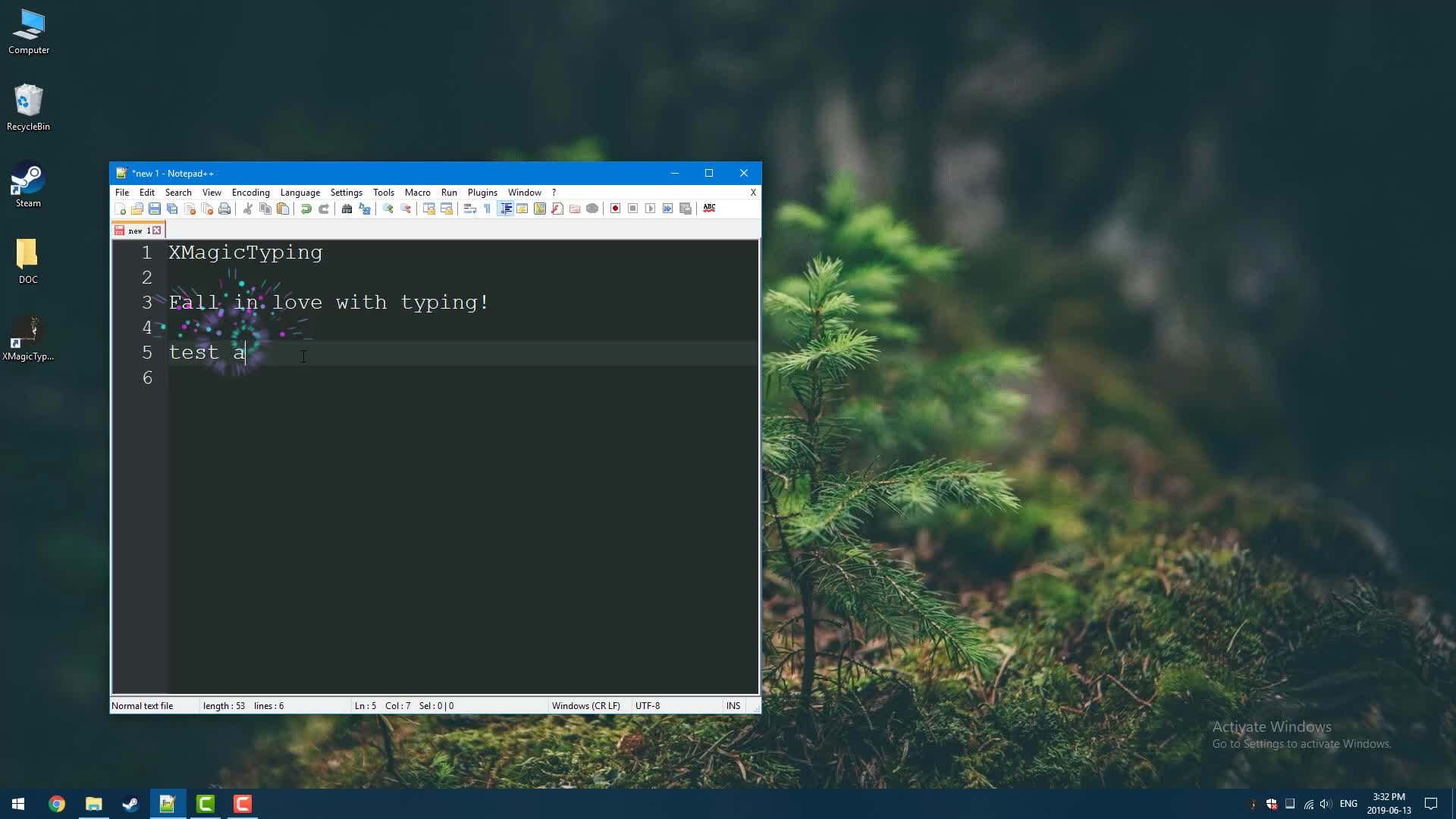
Task: Select the 'new 1' document tab
Action: pyautogui.click(x=137, y=231)
